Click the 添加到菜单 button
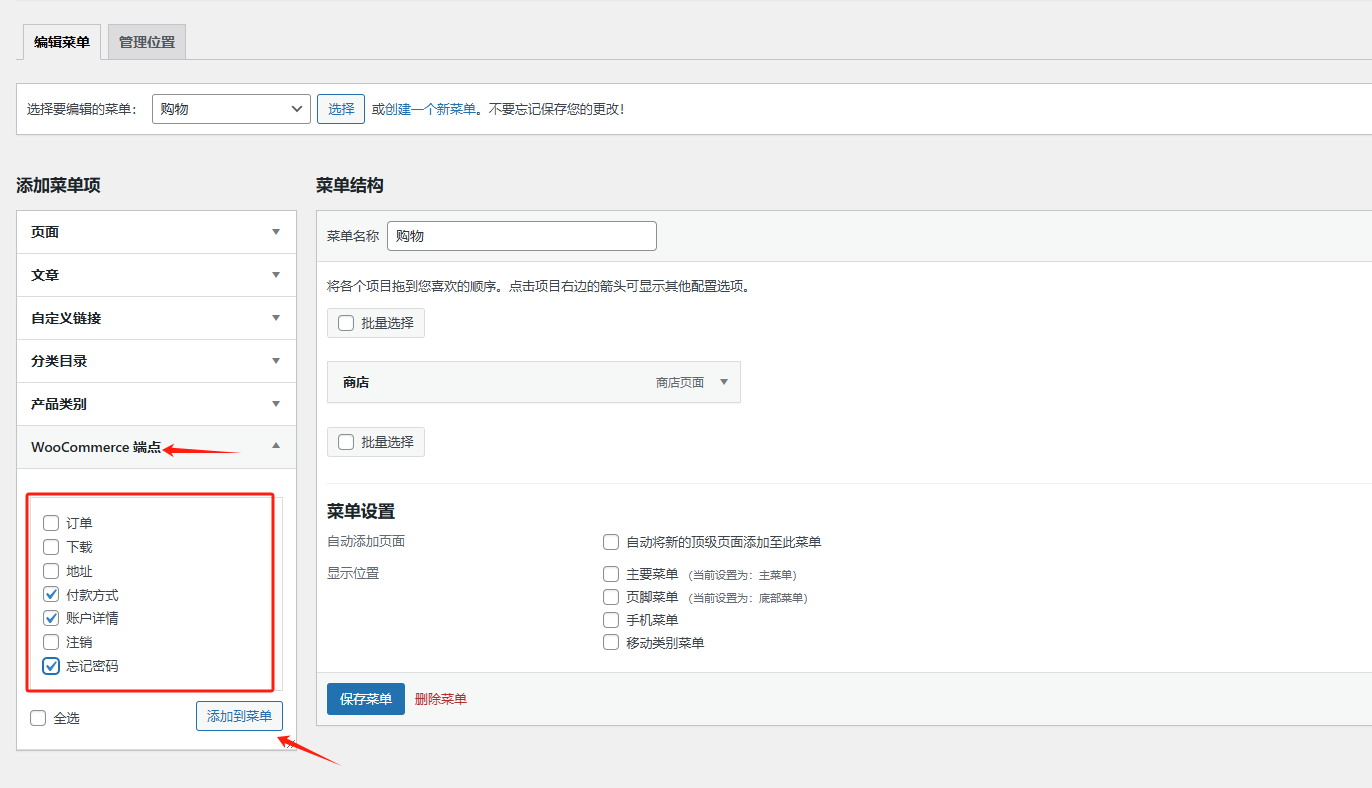Viewport: 1372px width, 788px height. tap(239, 716)
